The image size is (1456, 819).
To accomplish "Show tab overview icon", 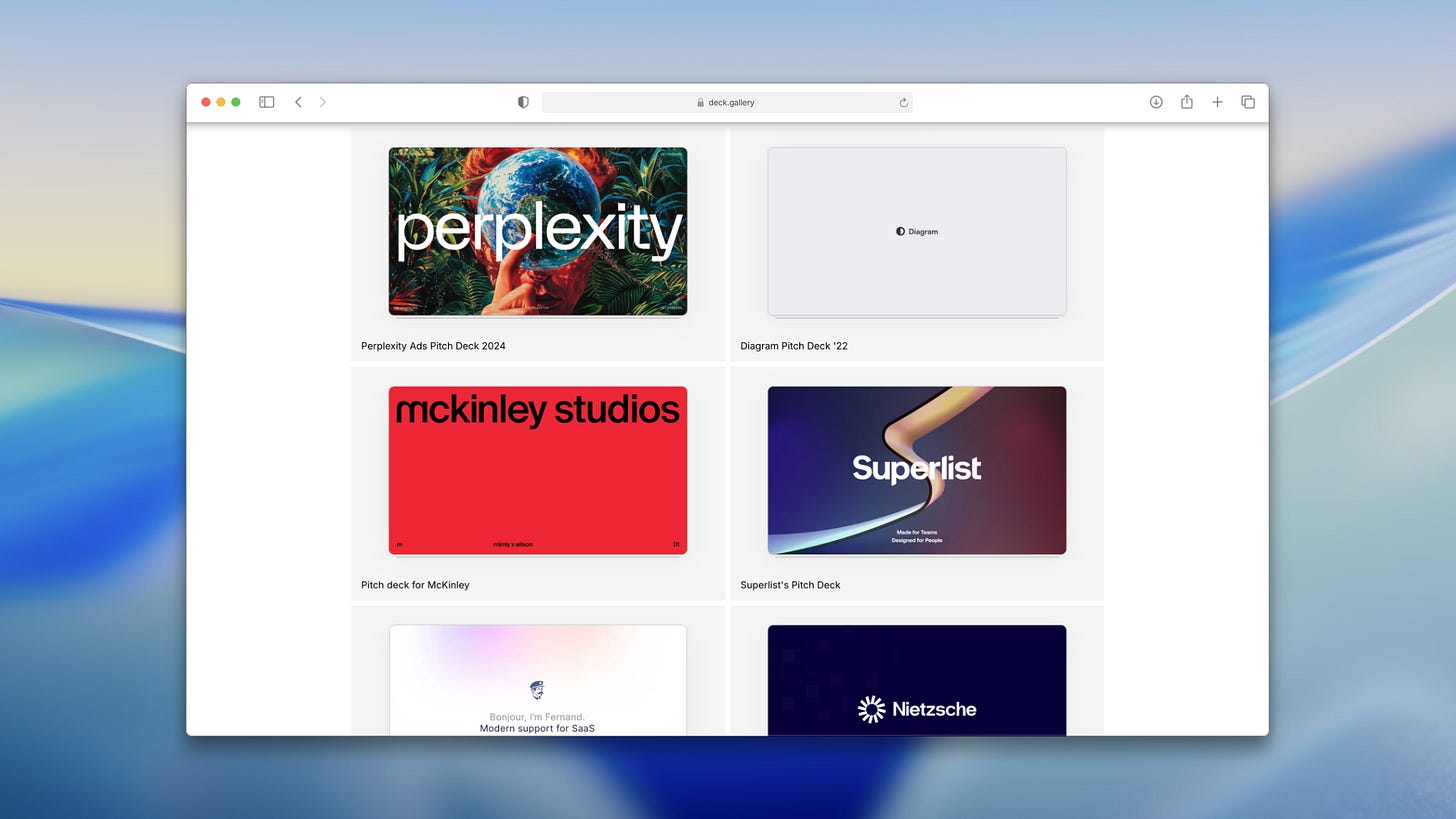I will [x=1248, y=102].
